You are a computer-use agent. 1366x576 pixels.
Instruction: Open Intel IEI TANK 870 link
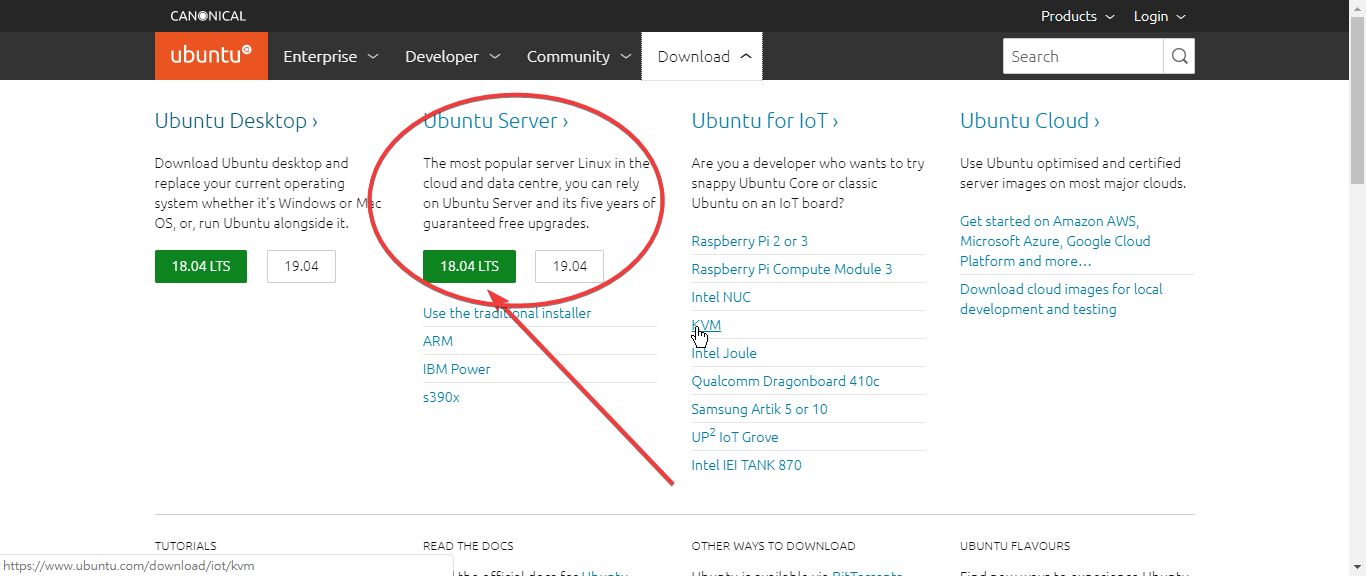point(747,465)
